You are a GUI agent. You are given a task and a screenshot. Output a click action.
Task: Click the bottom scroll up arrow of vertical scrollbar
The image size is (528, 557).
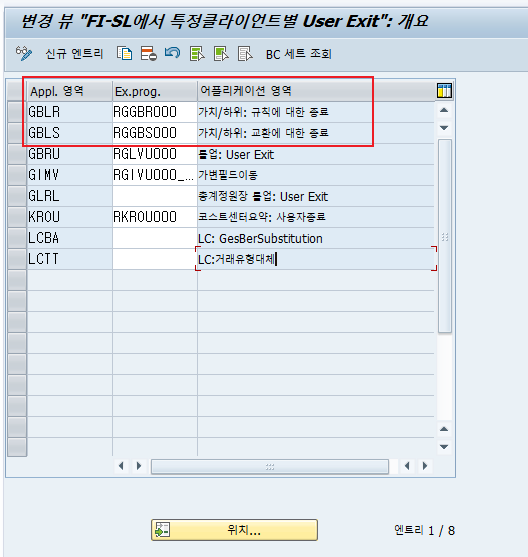point(444,429)
